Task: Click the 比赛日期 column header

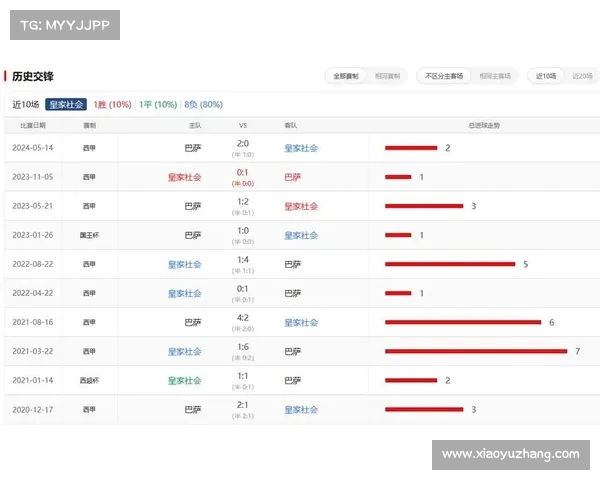Action: (x=33, y=126)
